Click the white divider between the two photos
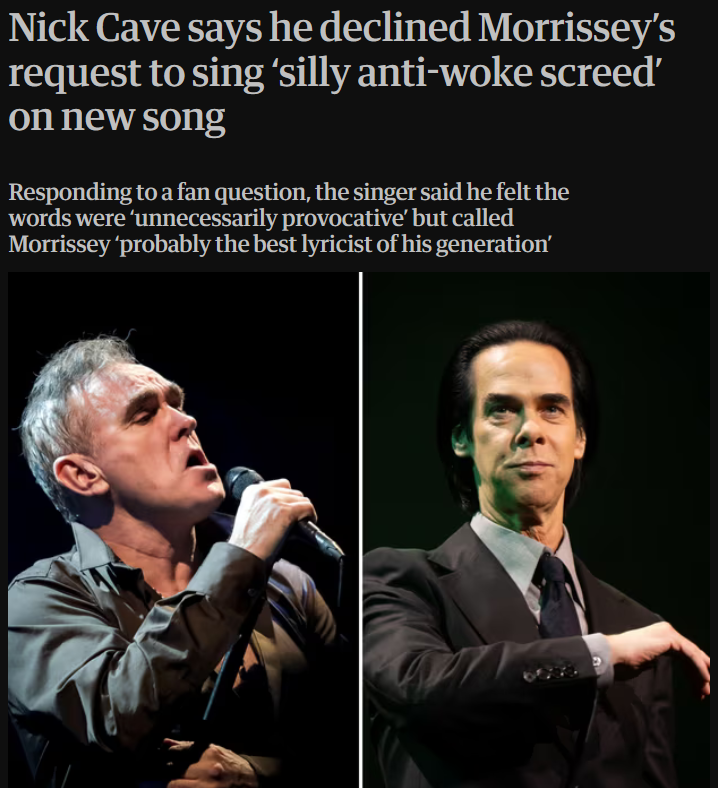 (x=361, y=530)
